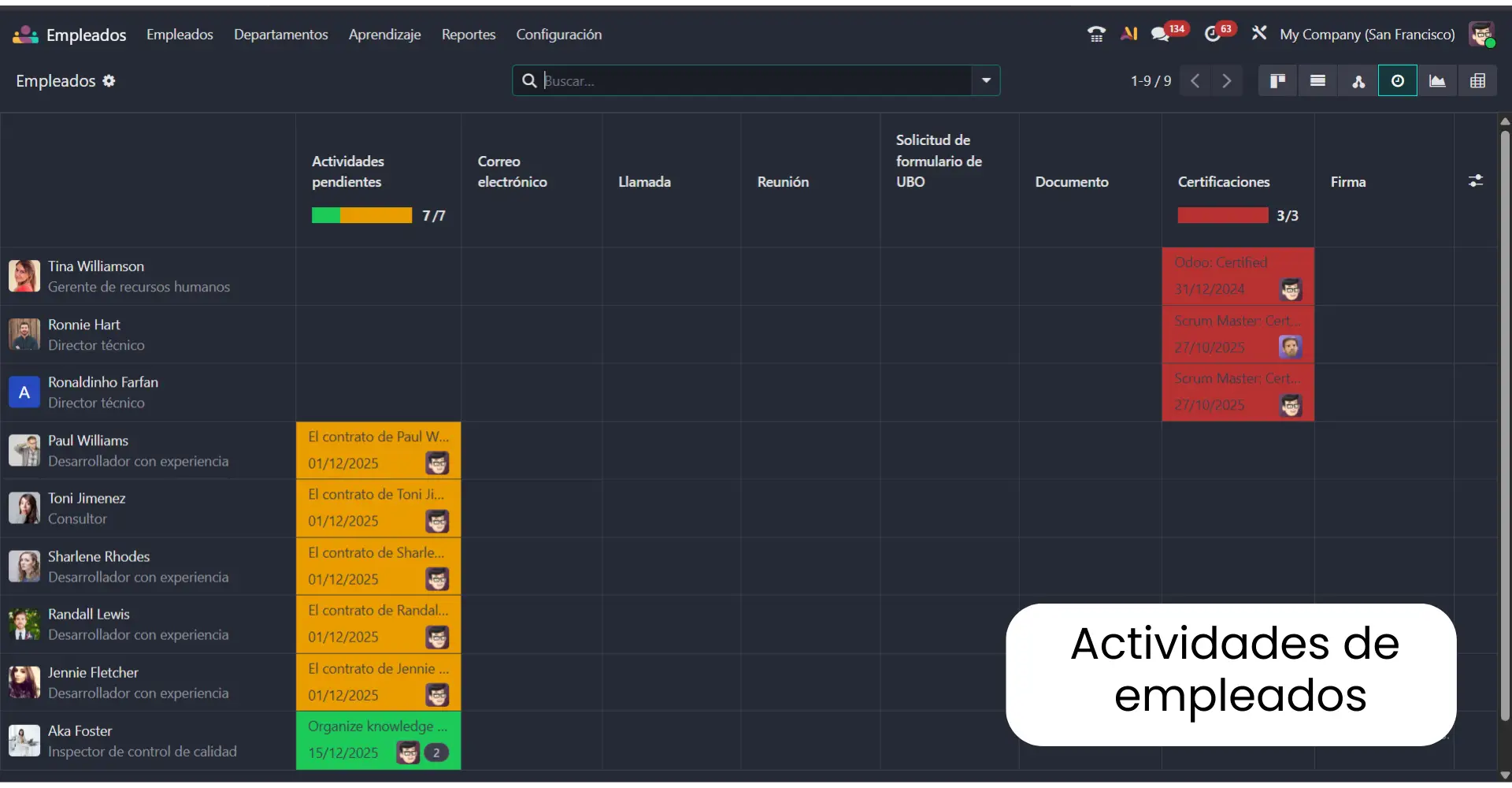
Task: Go to the next record page
Action: pos(1227,80)
